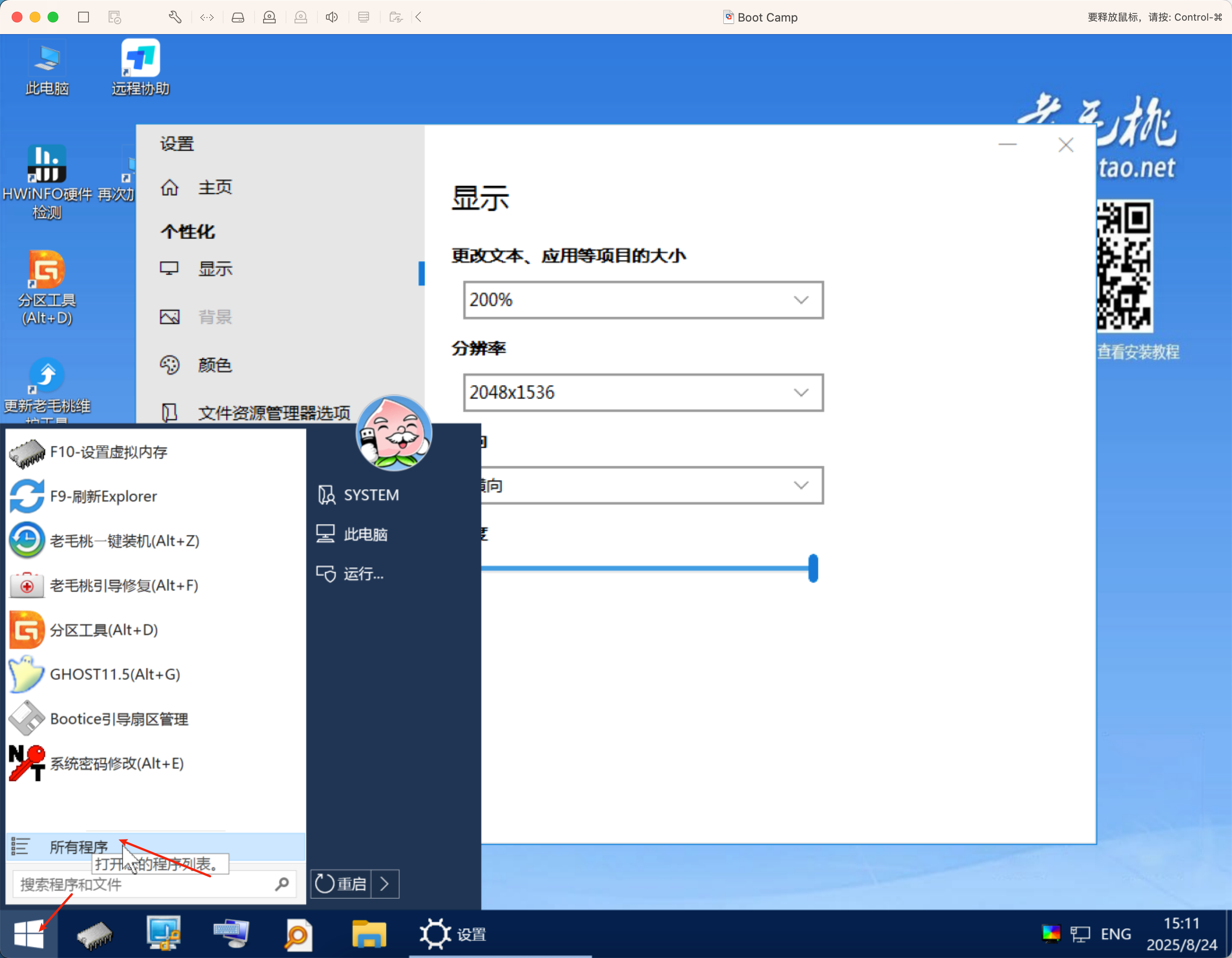Screen dimensions: 1232x958
Task: Click the Windows Start button
Action: [28, 934]
